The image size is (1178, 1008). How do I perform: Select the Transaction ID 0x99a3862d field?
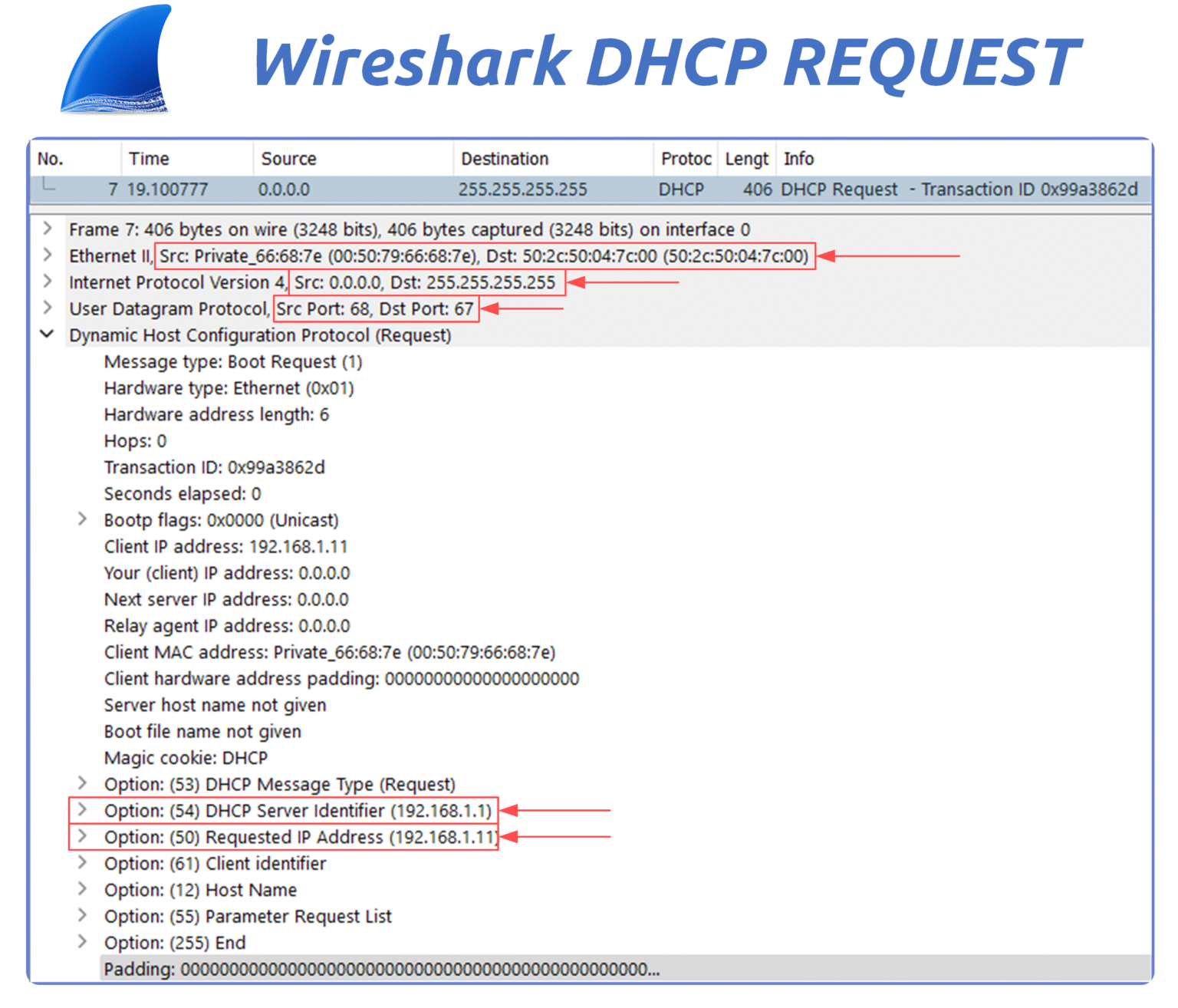215,467
